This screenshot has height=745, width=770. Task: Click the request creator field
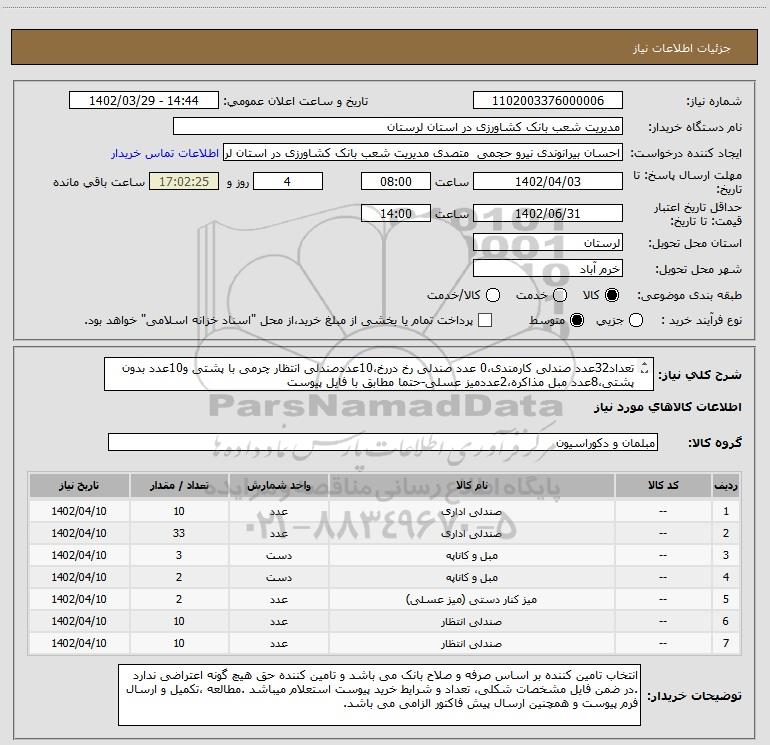(423, 153)
